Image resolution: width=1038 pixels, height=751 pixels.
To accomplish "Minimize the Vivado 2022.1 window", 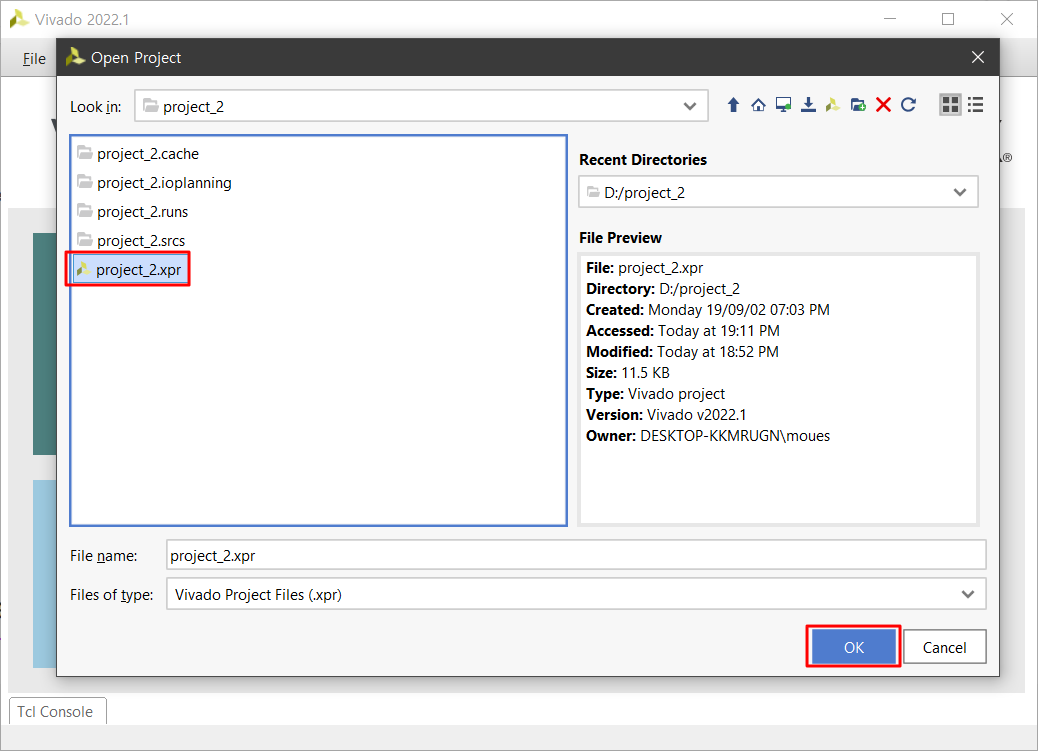I will [890, 19].
